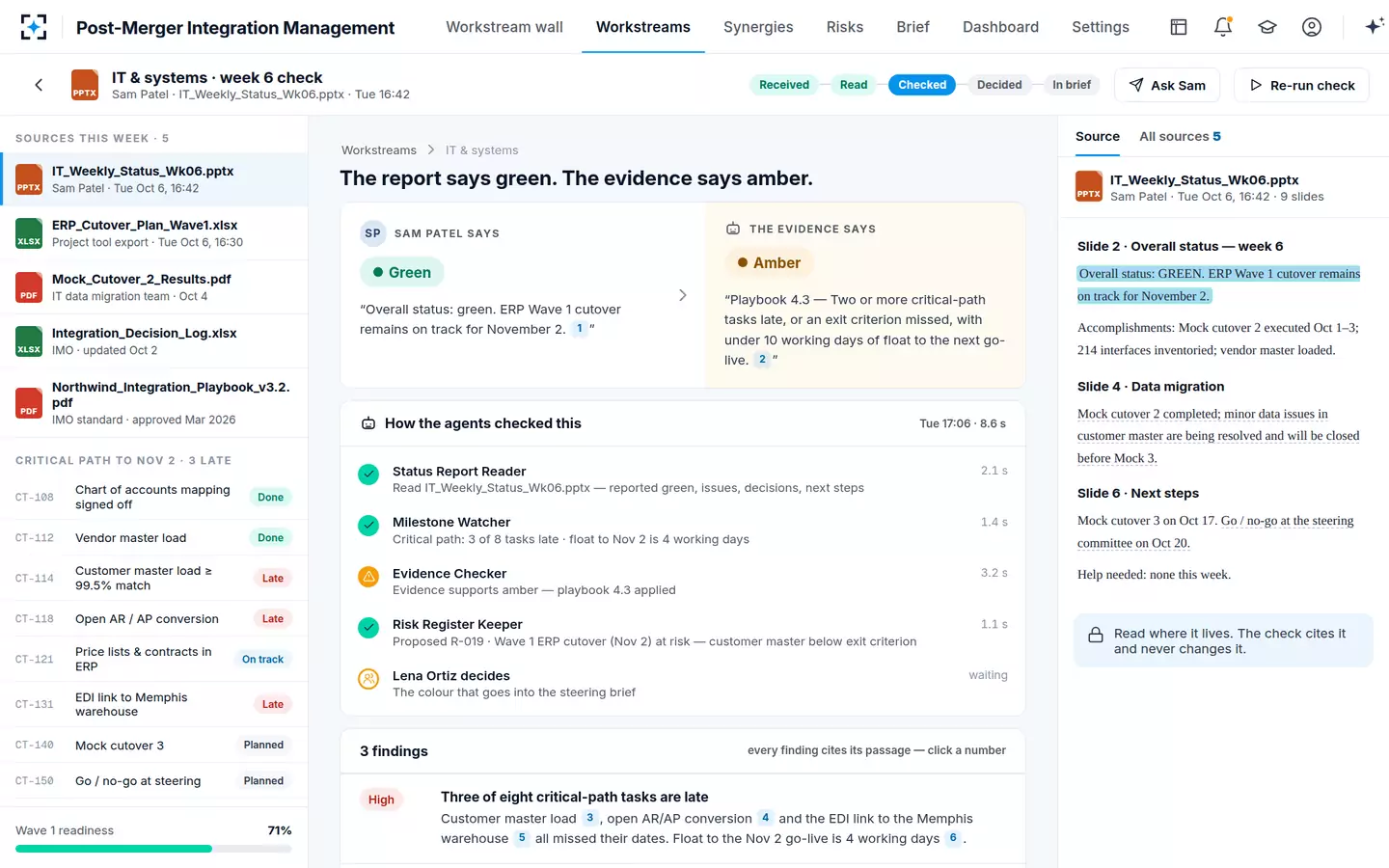
Task: Open the user account icon
Action: (x=1312, y=27)
